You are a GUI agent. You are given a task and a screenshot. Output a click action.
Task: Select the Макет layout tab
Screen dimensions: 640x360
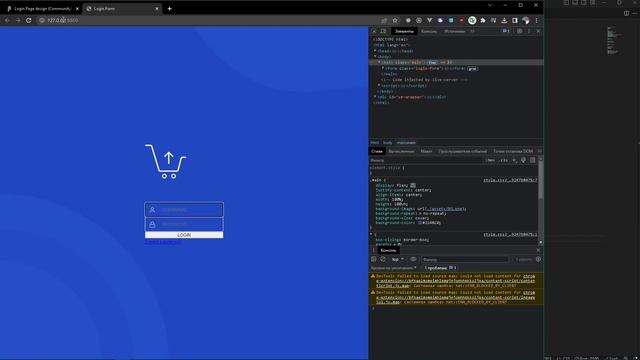click(x=426, y=151)
